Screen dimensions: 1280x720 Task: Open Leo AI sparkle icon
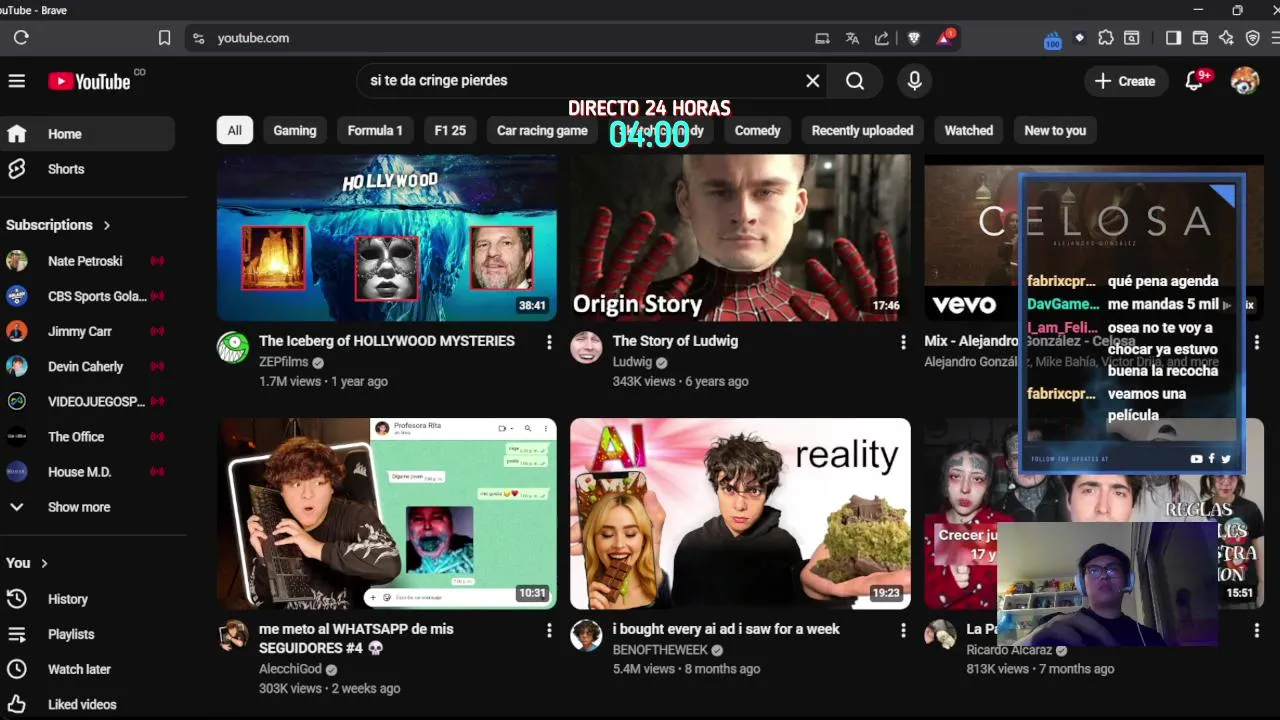[x=1226, y=38]
